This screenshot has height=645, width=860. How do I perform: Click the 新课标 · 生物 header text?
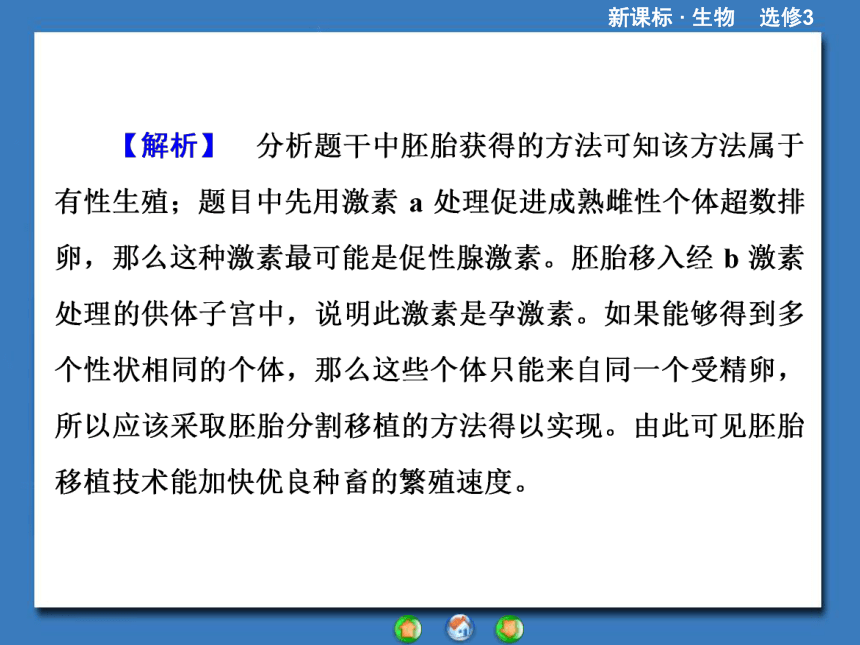click(671, 17)
